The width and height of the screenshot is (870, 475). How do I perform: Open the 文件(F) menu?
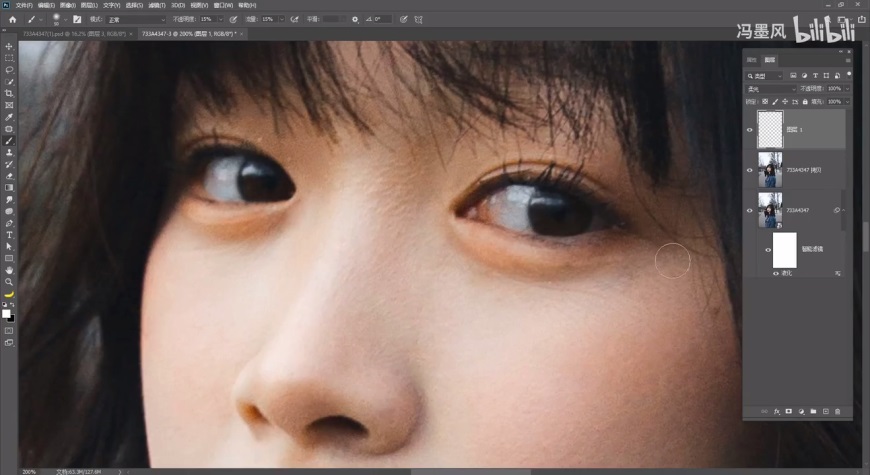click(x=24, y=5)
